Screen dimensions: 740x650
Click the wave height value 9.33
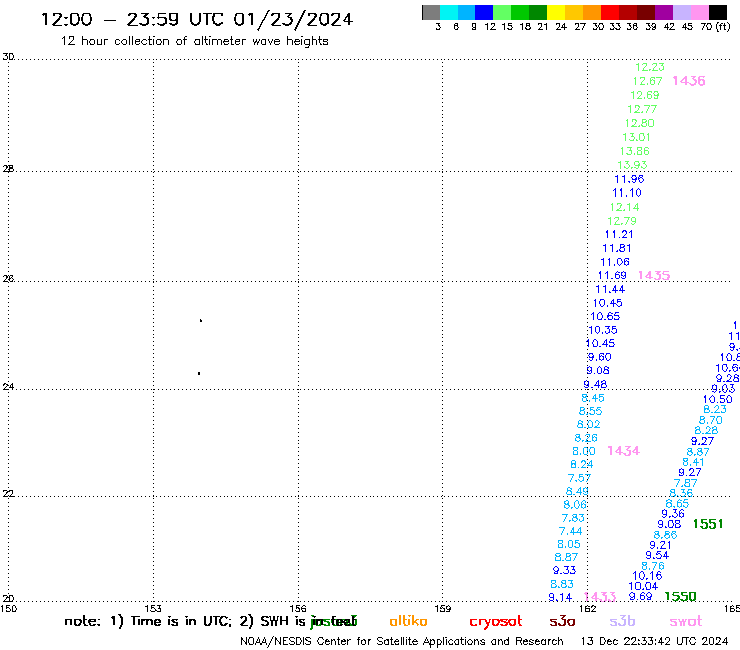coord(564,571)
